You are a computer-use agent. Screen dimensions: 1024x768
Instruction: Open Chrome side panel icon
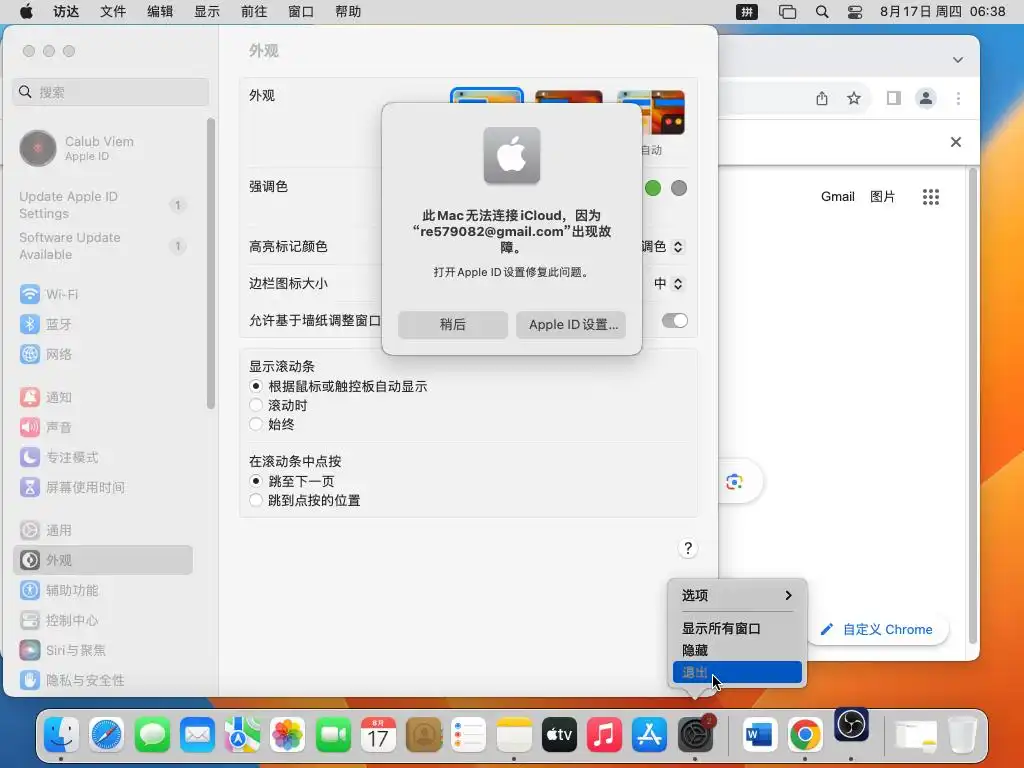point(893,99)
